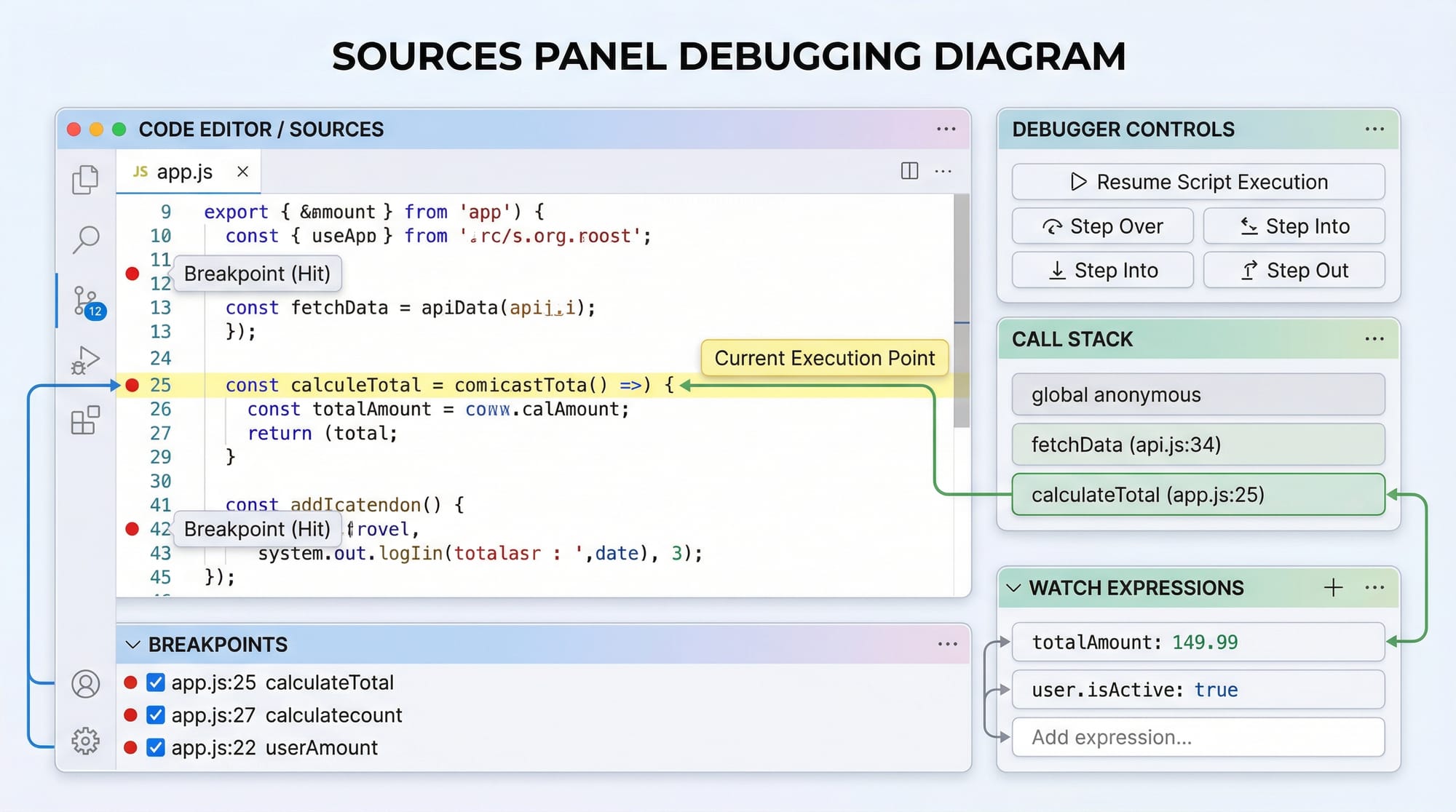Collapse the WATCH EXPRESSIONS panel chevron

(1013, 588)
